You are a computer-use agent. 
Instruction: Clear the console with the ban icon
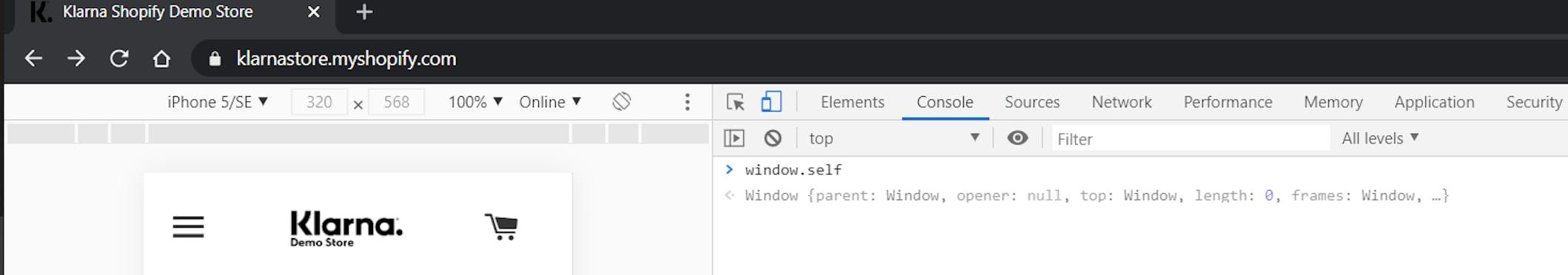(x=773, y=138)
